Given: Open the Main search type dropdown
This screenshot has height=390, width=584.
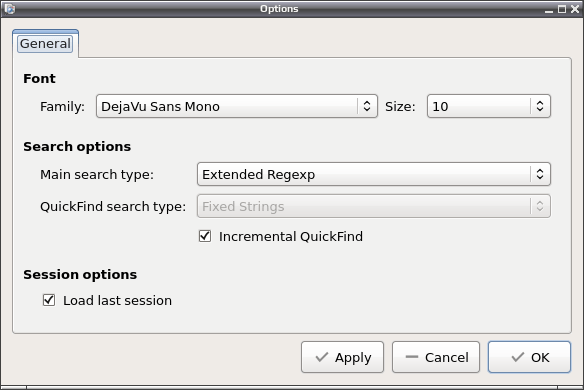Looking at the screenshot, I should 374,174.
